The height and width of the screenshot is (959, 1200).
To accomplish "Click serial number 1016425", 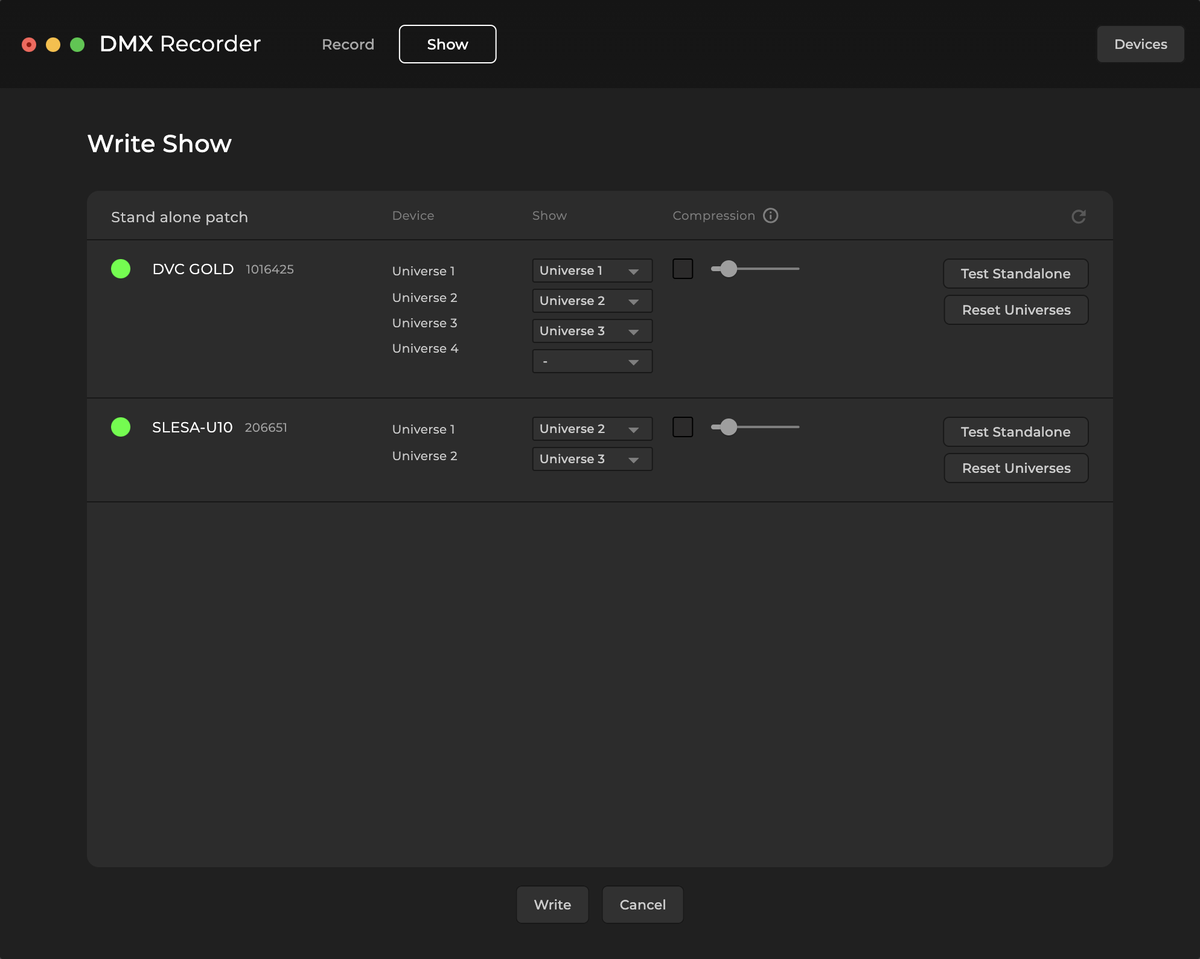I will tap(270, 270).
